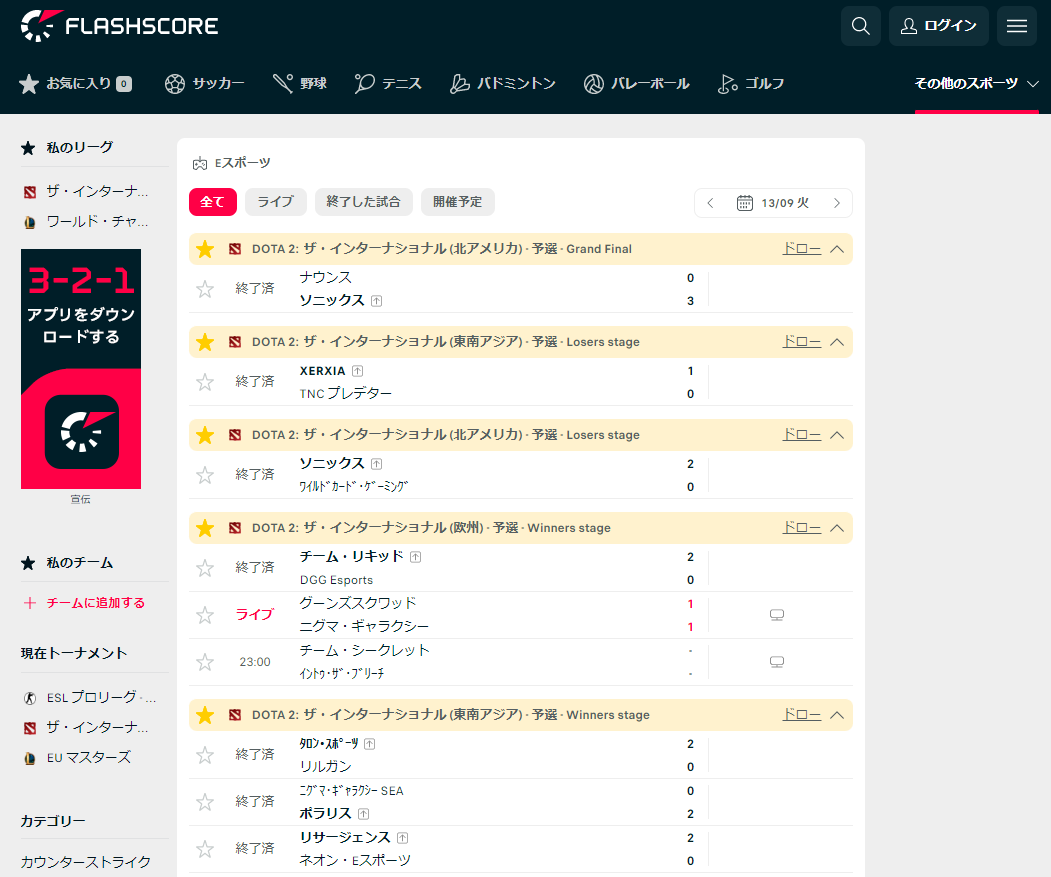
Task: Select the ゴルフ sport icon
Action: point(728,84)
